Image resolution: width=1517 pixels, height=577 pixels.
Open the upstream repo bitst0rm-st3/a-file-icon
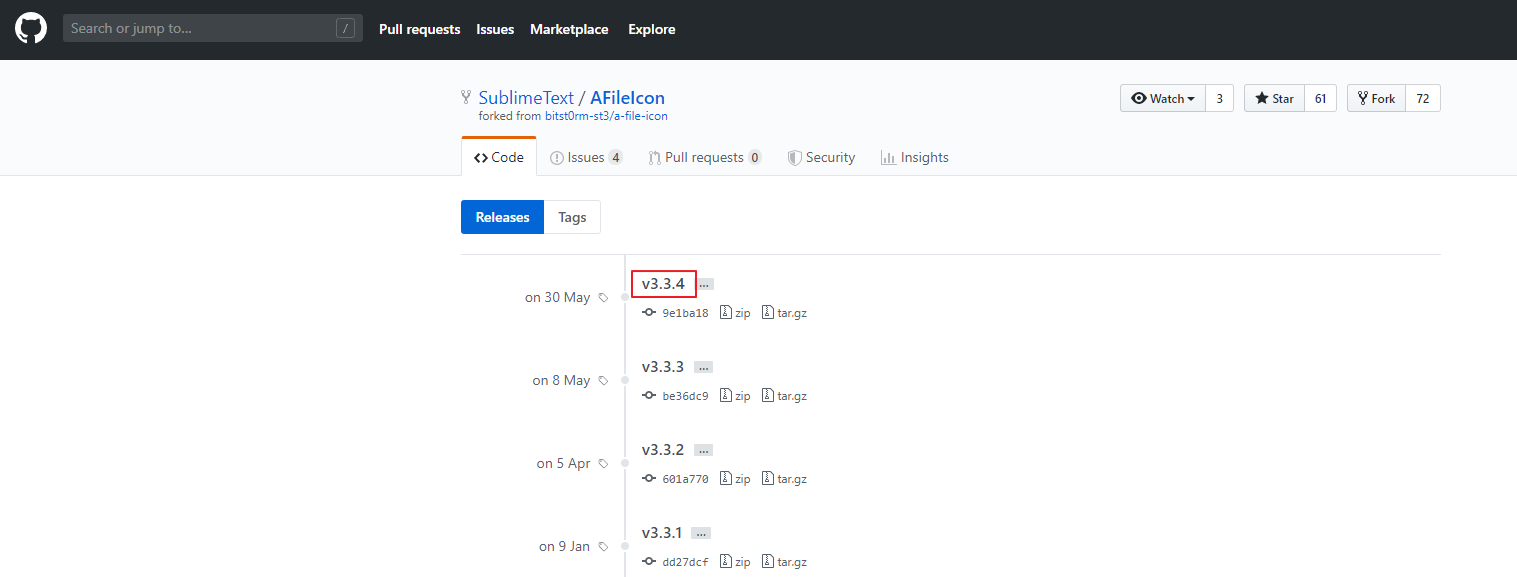tap(608, 115)
